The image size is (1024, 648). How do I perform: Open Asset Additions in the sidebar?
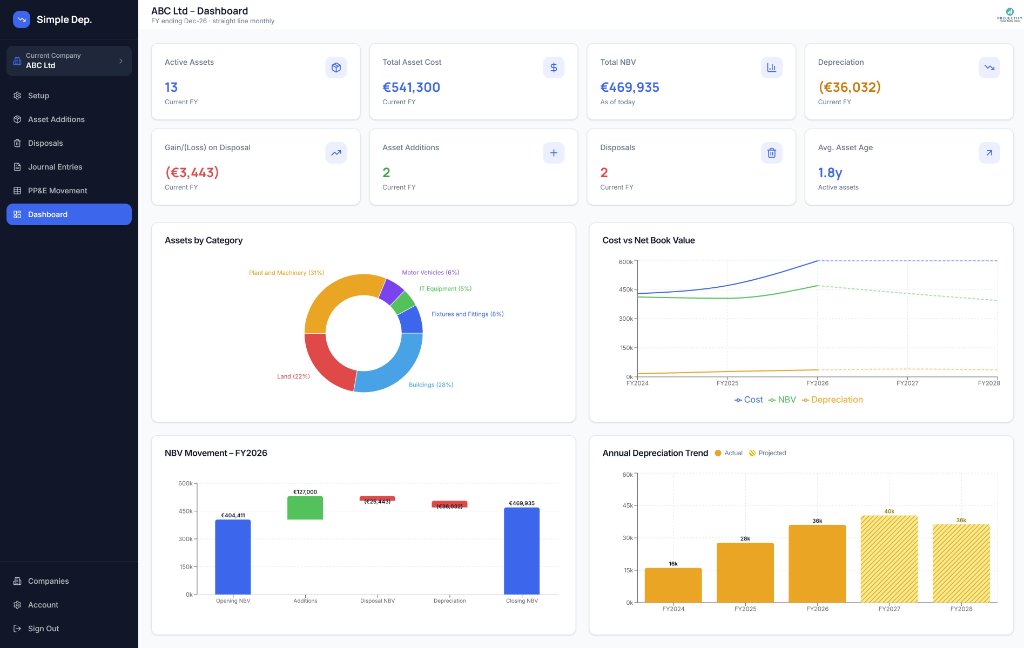click(69, 120)
